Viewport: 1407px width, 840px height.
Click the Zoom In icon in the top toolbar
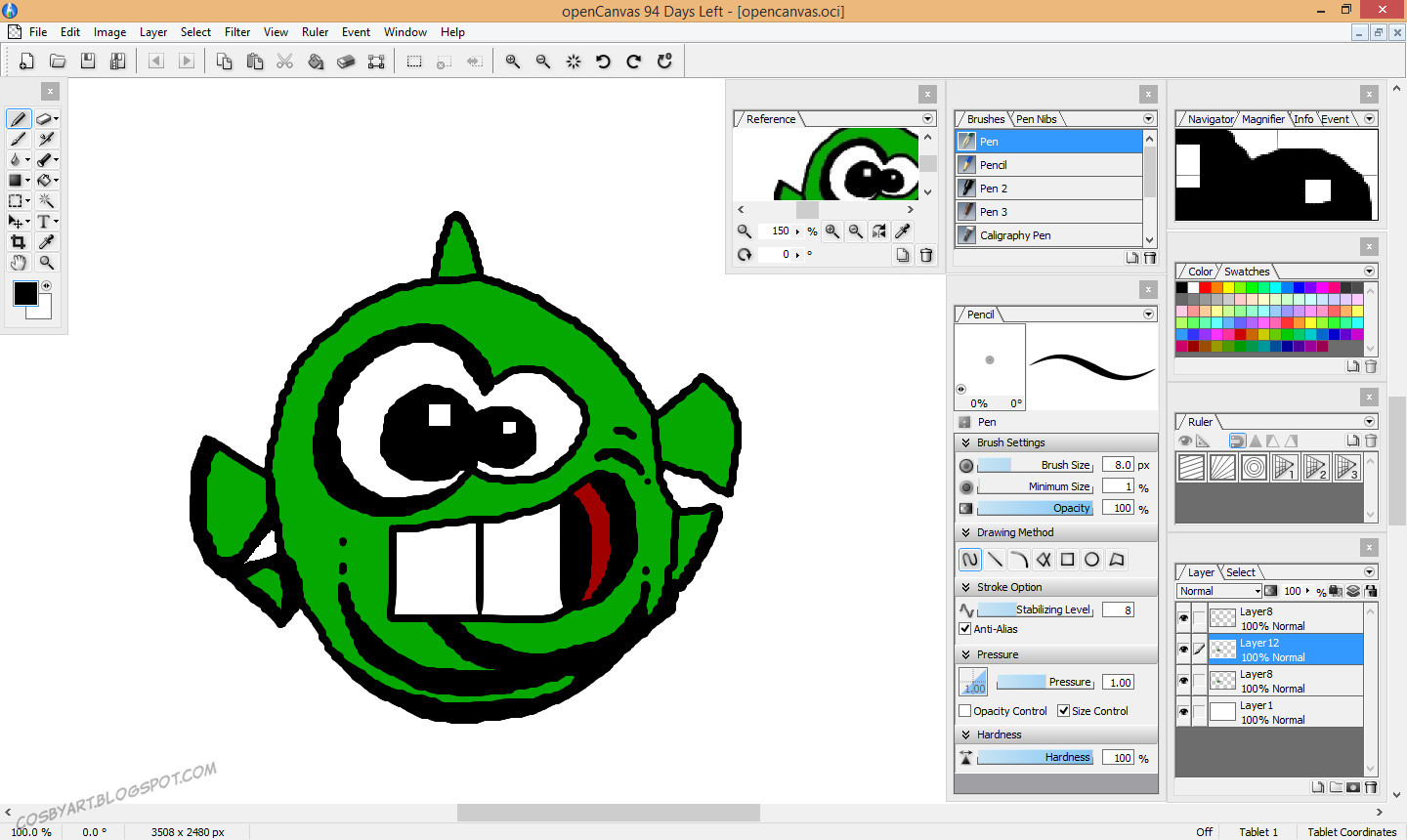coord(512,62)
